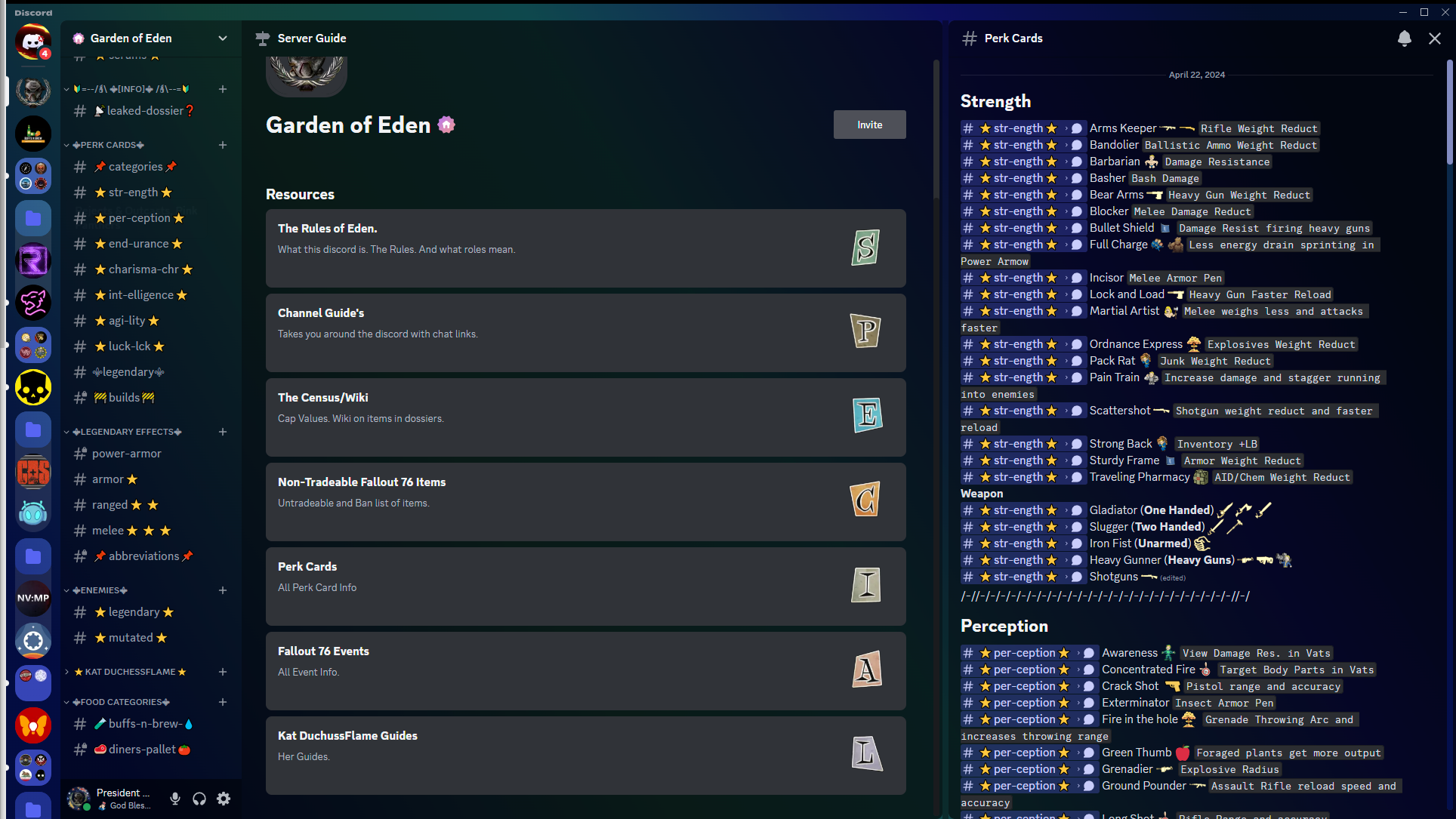Add channel to INFO category
The height and width of the screenshot is (819, 1456).
[x=223, y=89]
